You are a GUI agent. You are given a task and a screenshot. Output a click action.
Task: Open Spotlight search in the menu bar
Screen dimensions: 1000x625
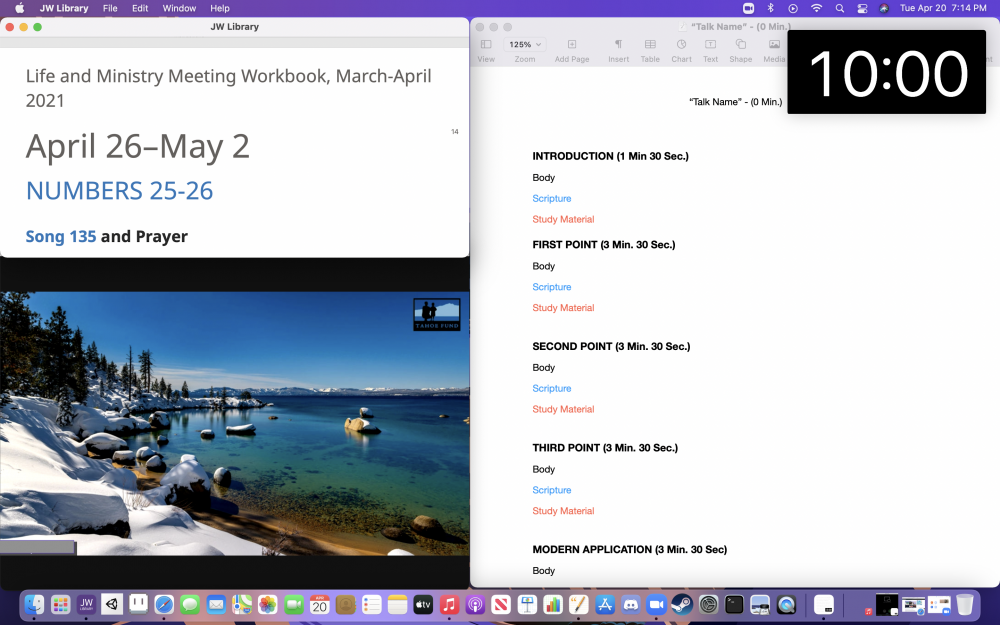[x=840, y=8]
